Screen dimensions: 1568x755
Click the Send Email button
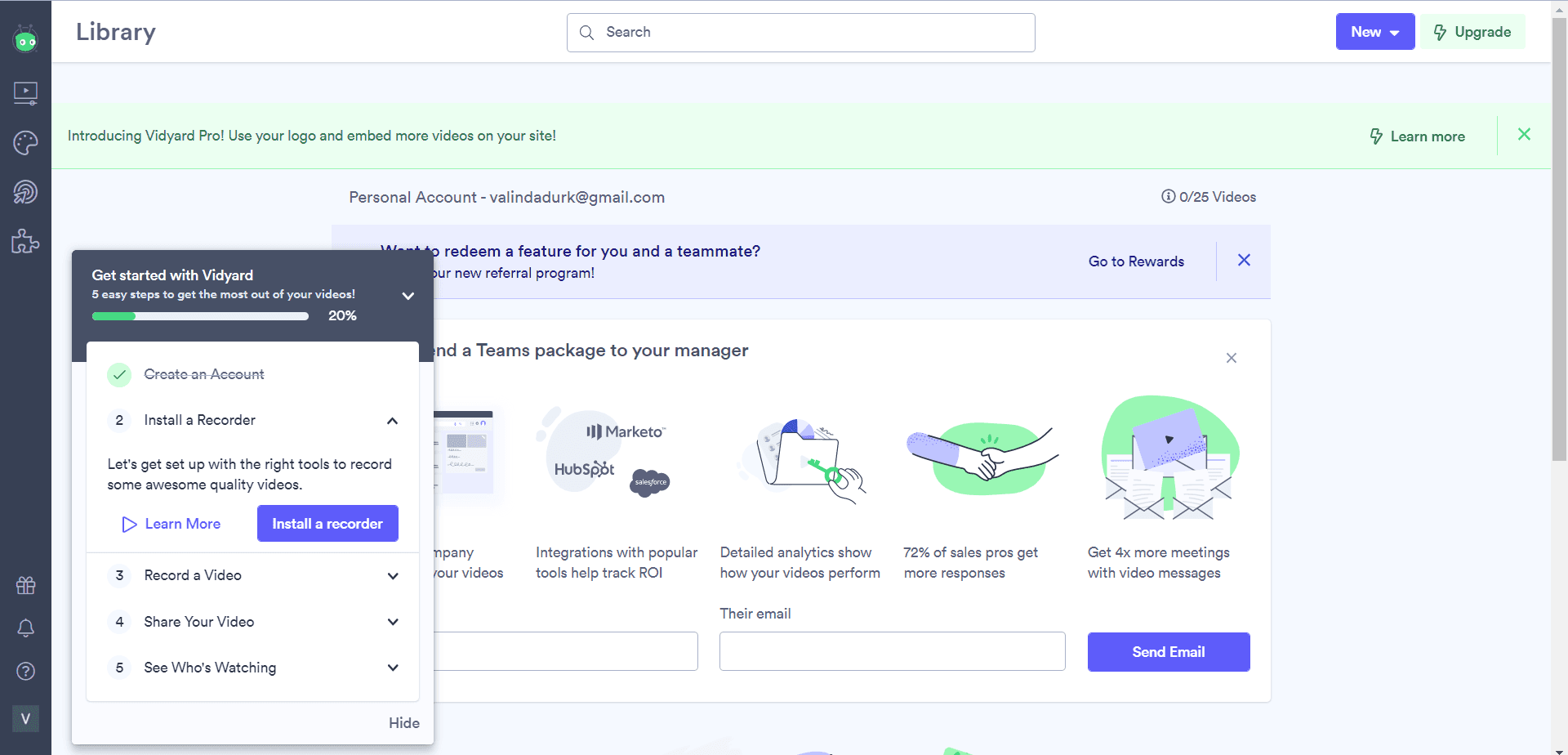pyautogui.click(x=1169, y=652)
